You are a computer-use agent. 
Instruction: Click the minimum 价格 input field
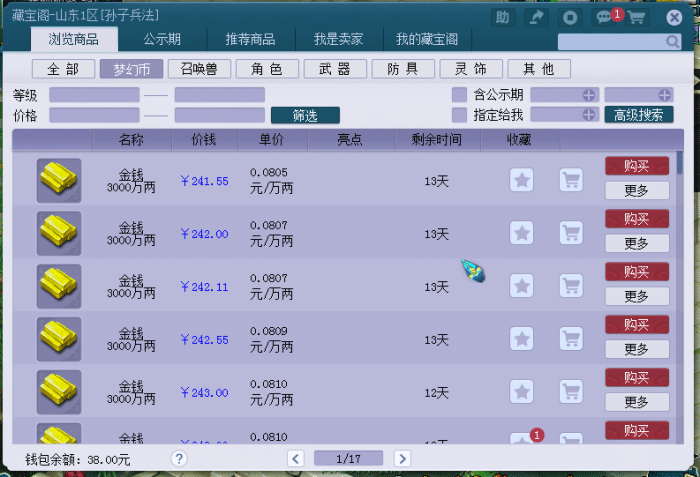(94, 115)
